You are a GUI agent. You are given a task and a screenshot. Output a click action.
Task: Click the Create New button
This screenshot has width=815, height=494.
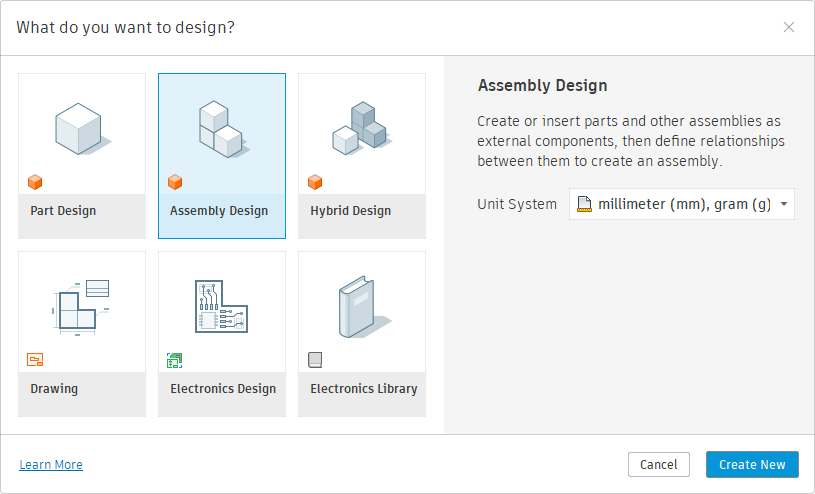pyautogui.click(x=752, y=464)
